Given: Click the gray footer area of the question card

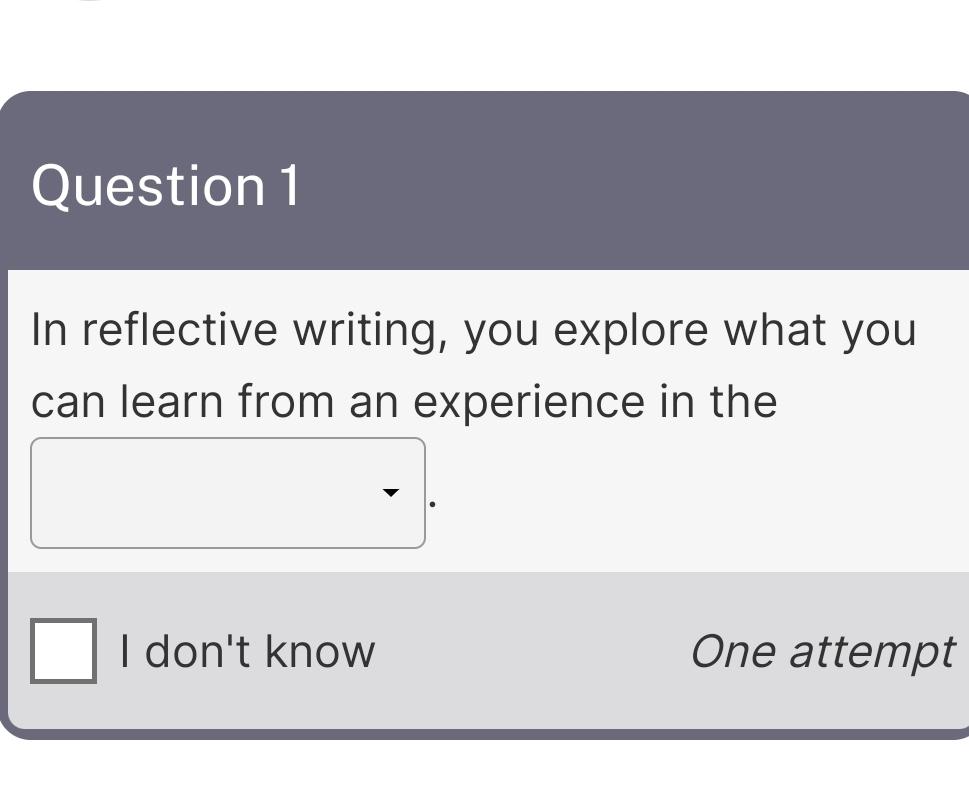Looking at the screenshot, I should point(500,650).
